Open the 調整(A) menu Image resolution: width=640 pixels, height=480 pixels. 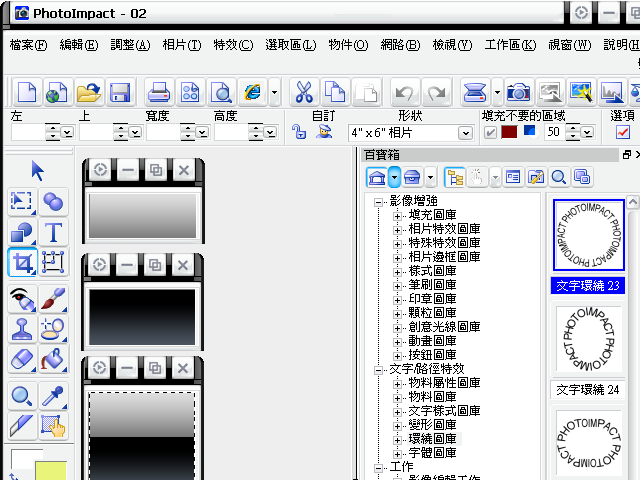pos(130,44)
